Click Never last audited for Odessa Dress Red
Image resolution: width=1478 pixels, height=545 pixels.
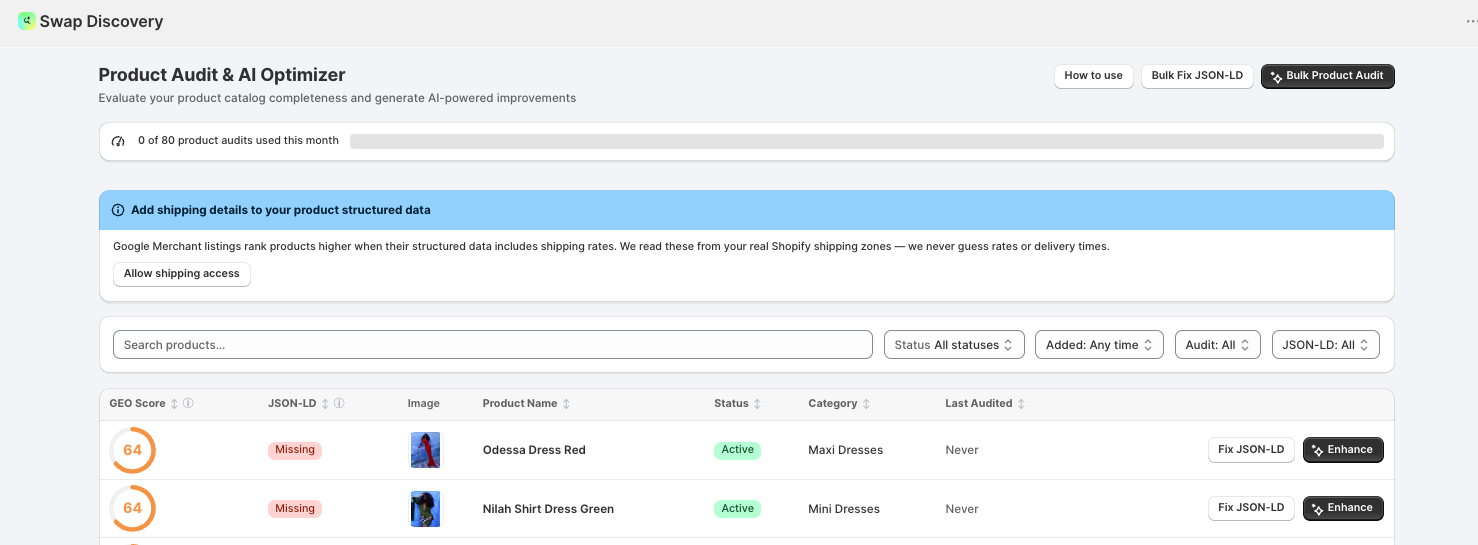(x=962, y=450)
